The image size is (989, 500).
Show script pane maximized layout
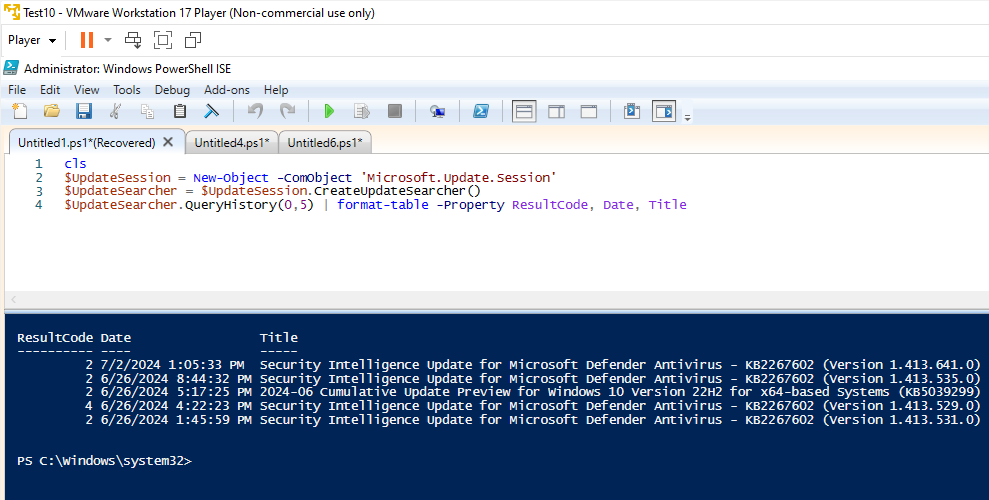[588, 112]
